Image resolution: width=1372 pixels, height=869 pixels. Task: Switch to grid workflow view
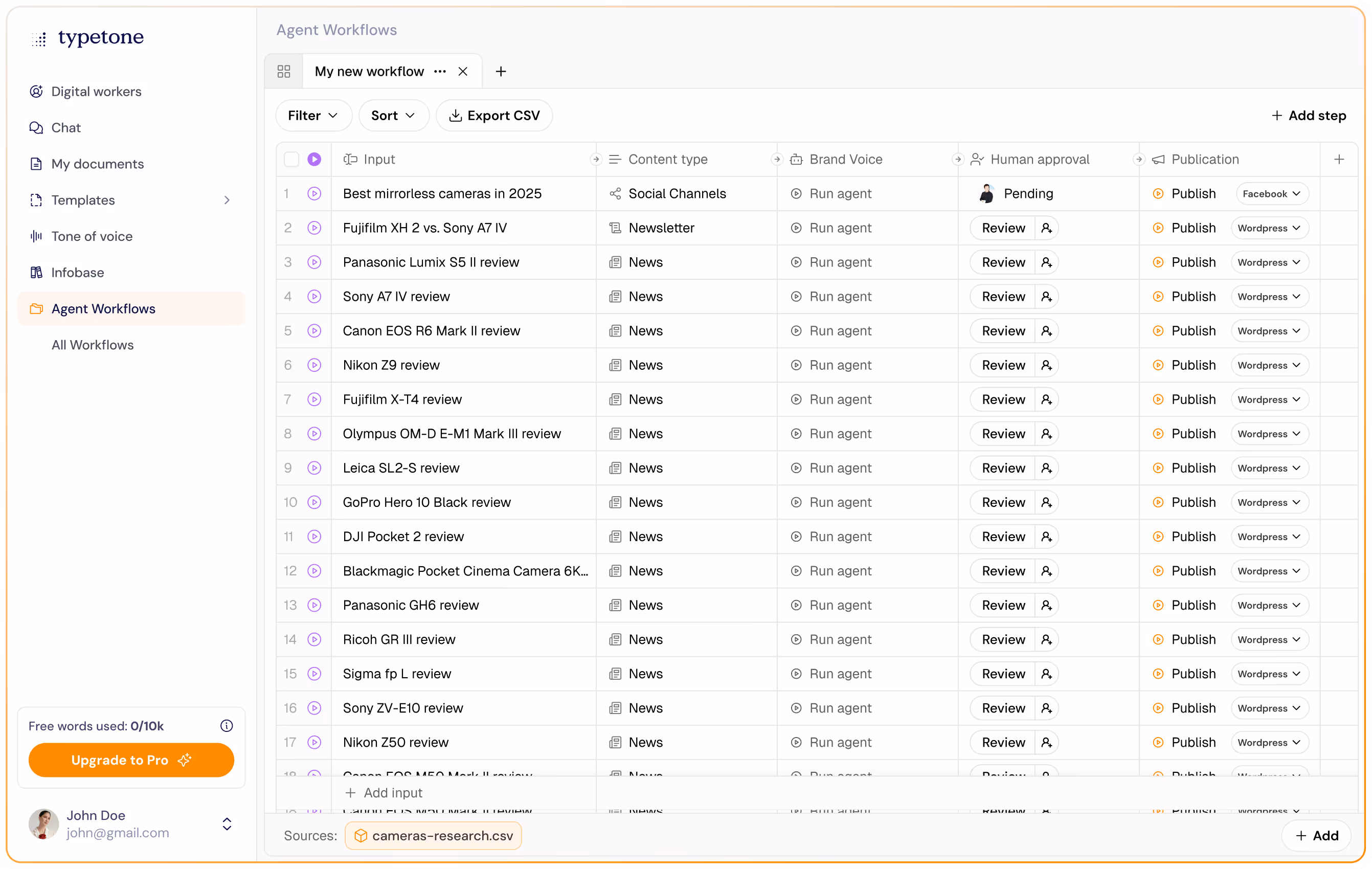tap(284, 71)
